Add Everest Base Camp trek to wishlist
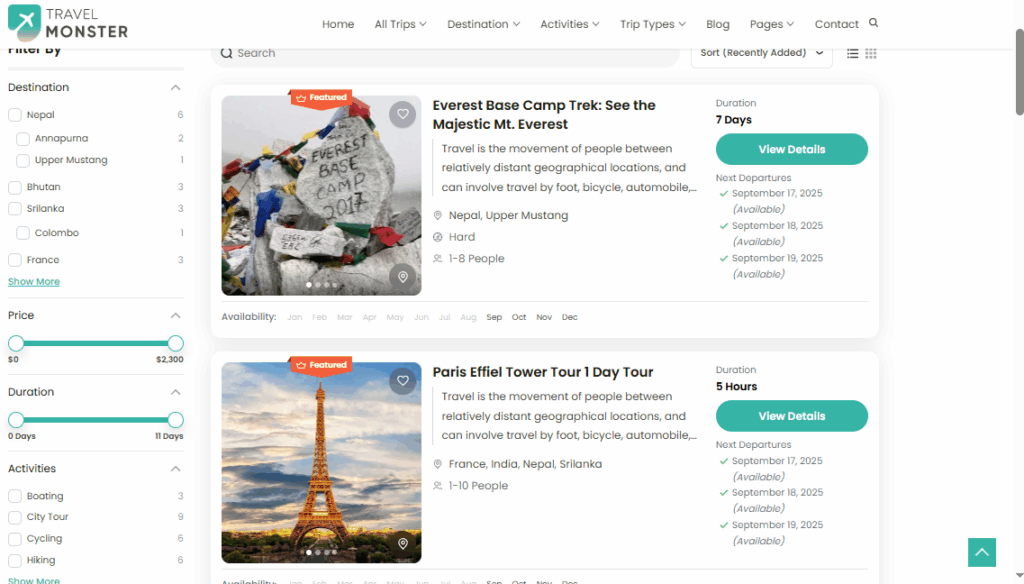 pos(402,114)
